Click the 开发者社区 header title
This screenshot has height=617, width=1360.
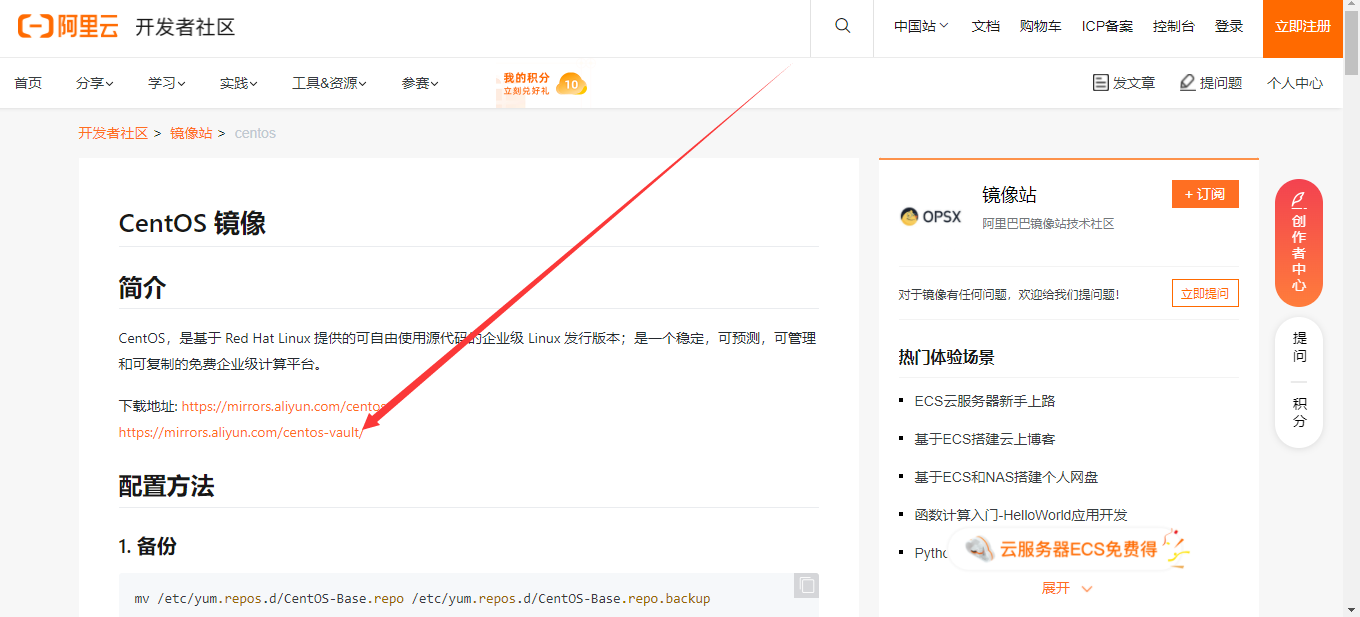185,27
